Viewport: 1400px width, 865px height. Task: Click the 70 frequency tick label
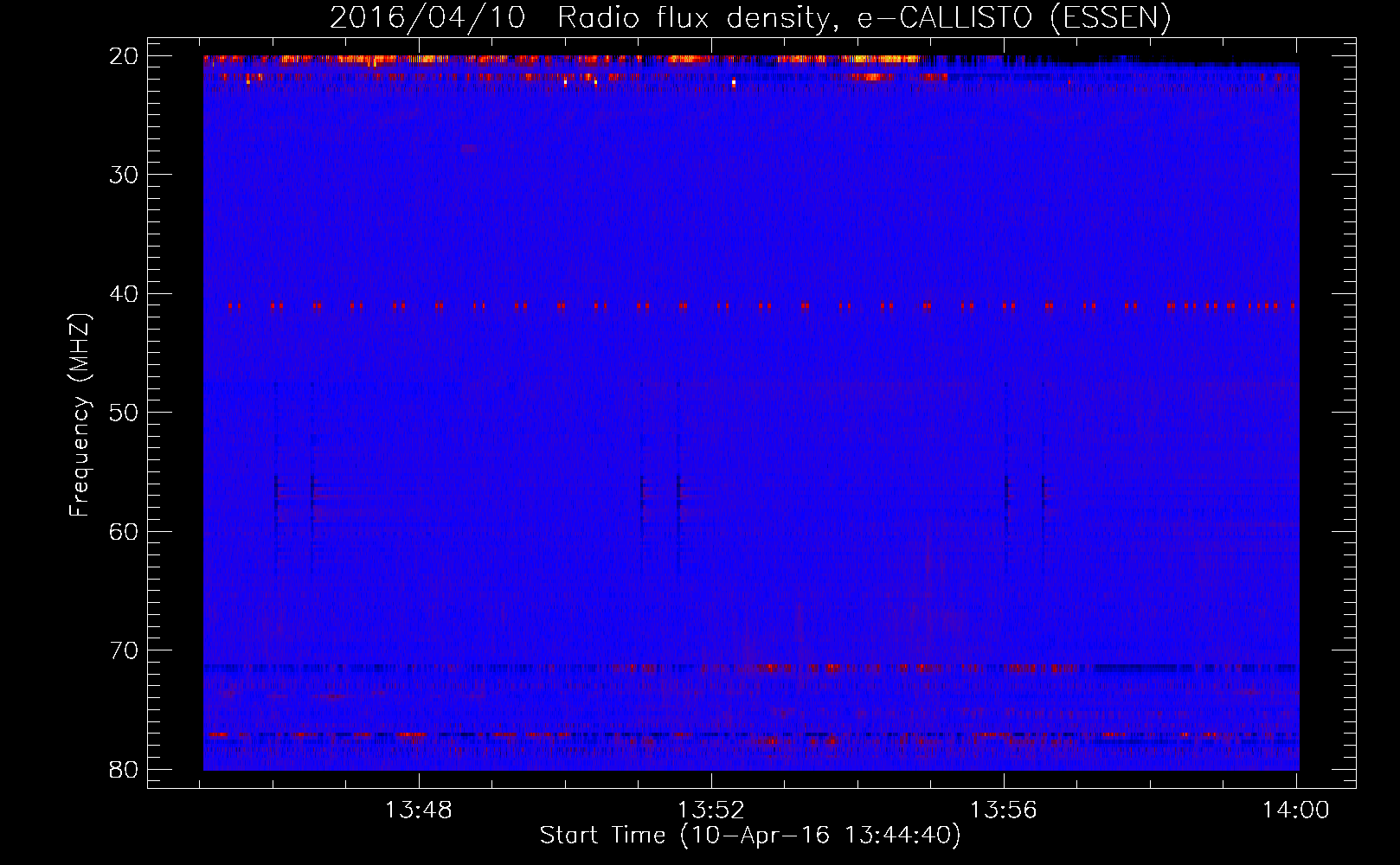(124, 650)
